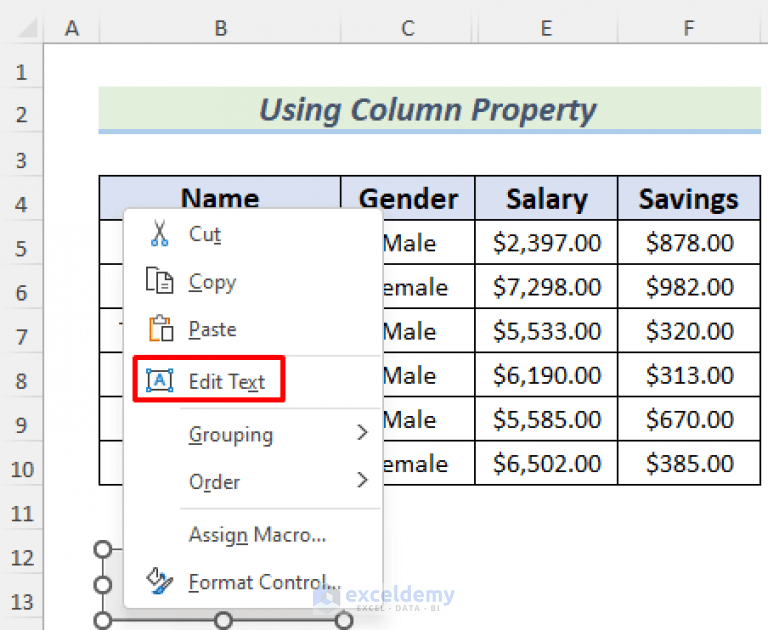This screenshot has height=630, width=768.
Task: Click the $670.00 savings cell
Action: point(689,419)
